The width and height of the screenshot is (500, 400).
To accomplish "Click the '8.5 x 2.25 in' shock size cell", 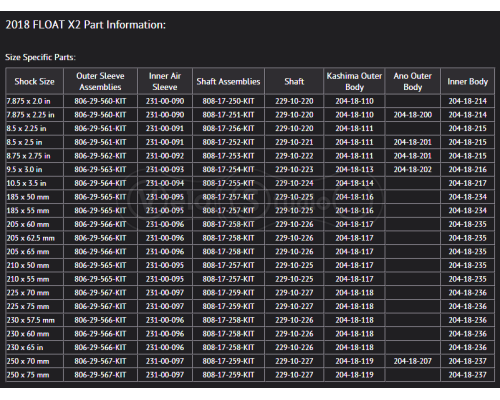I will [x=34, y=128].
